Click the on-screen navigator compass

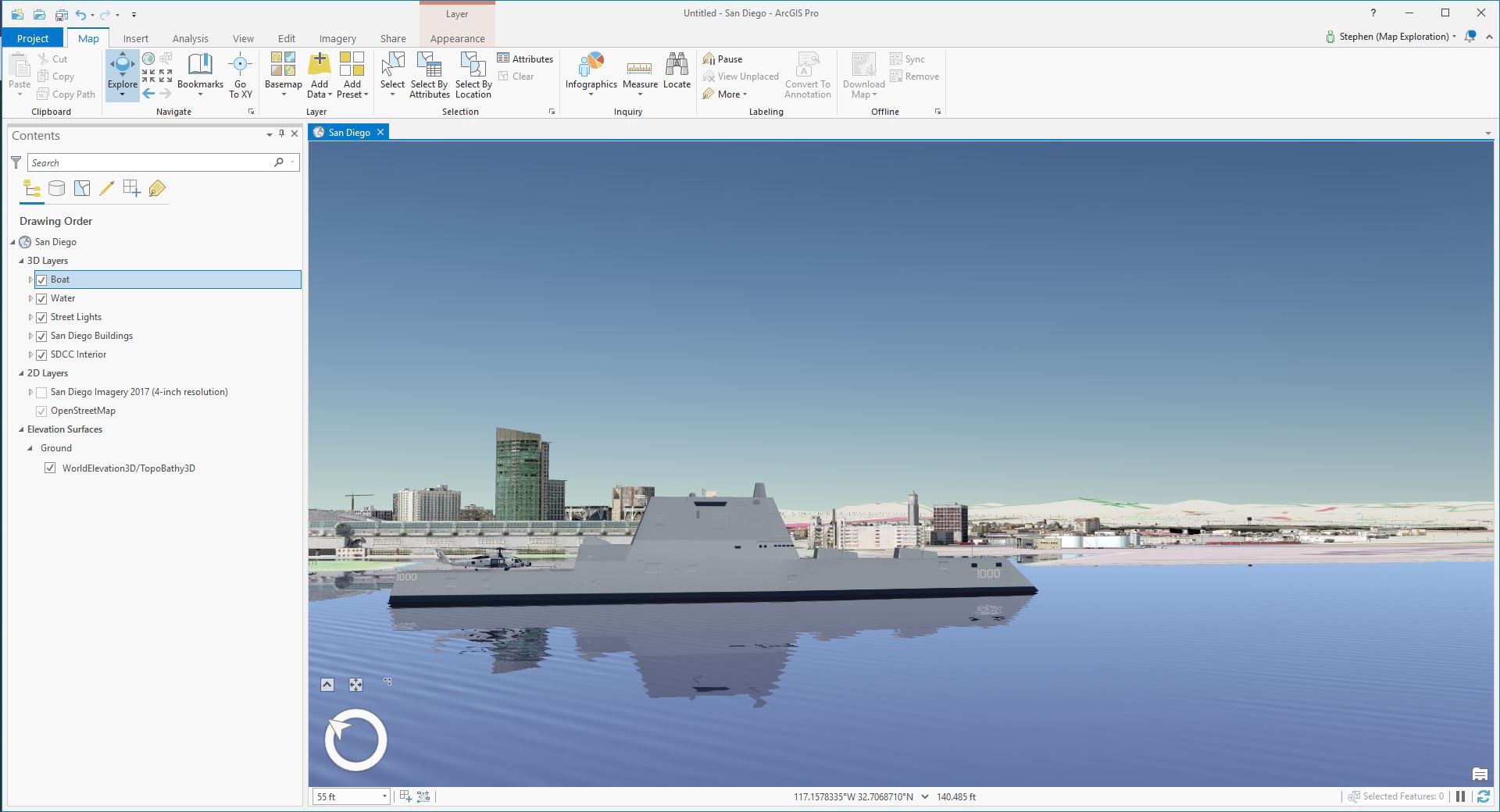tap(355, 739)
